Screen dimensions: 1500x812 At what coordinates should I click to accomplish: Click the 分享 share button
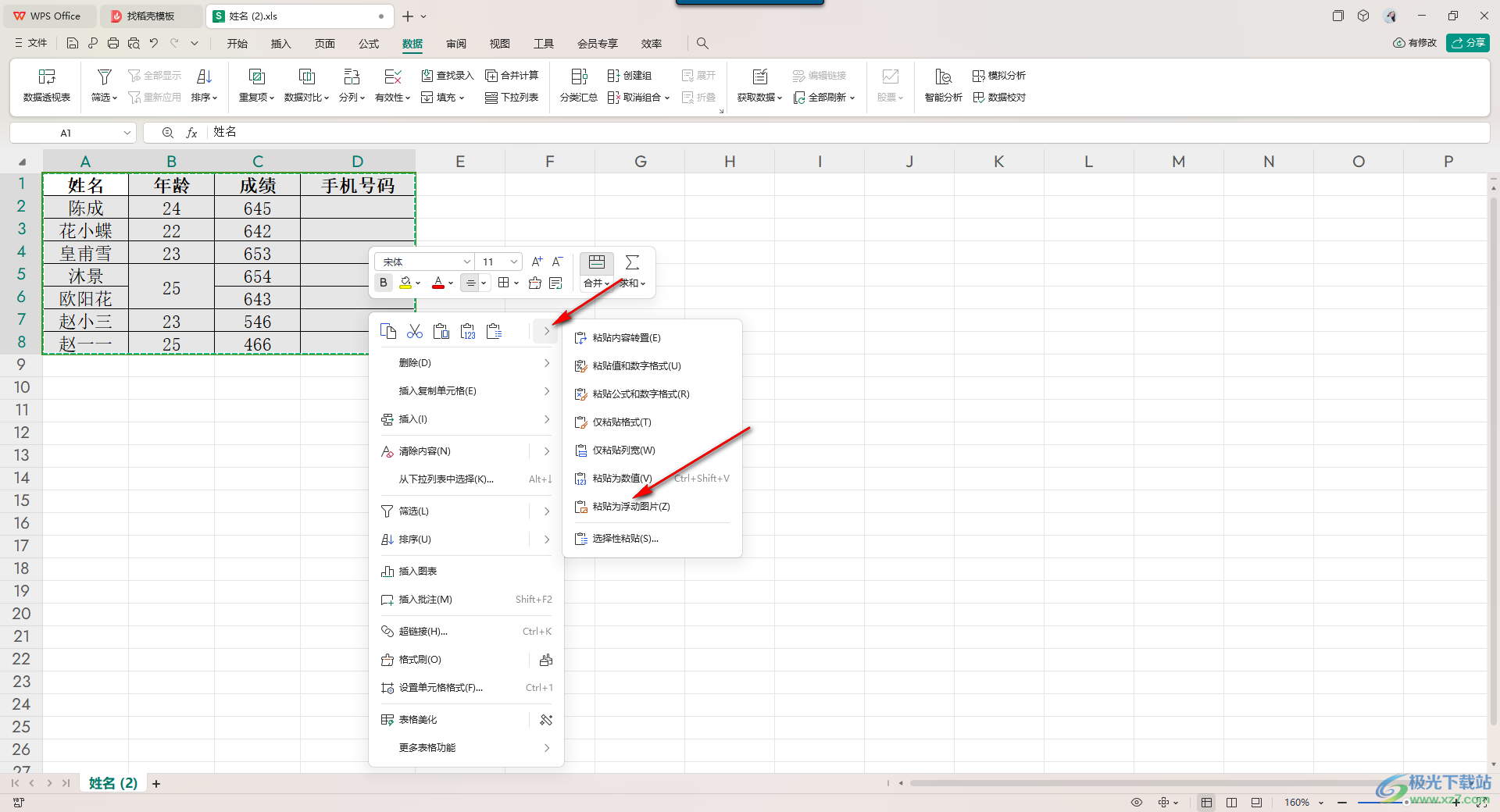click(x=1468, y=43)
